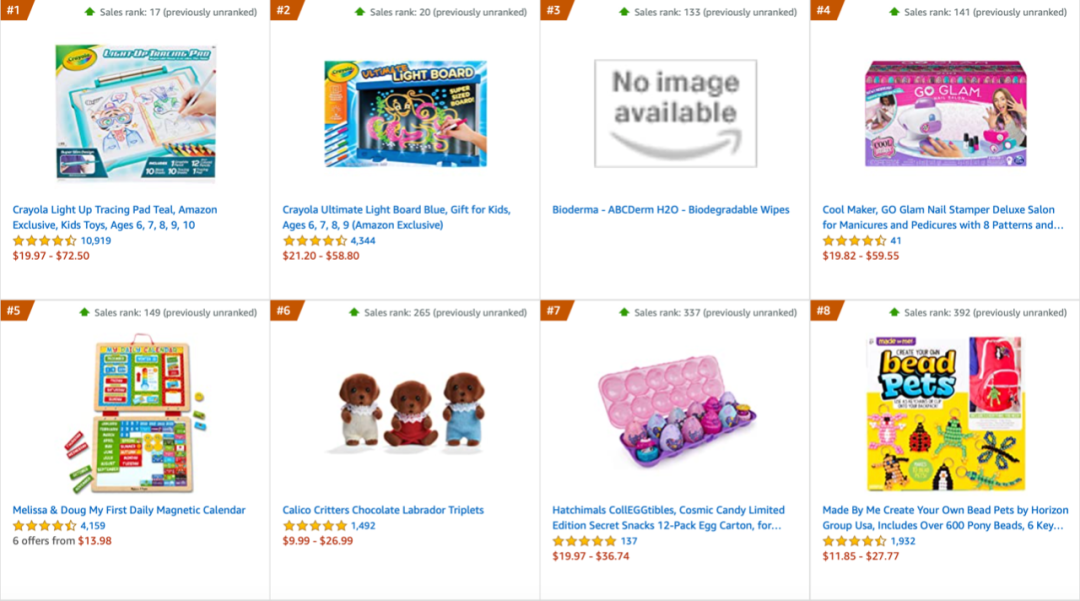This screenshot has width=1080, height=601.
Task: Click the star rating for Bead Pets kit
Action: 854,541
